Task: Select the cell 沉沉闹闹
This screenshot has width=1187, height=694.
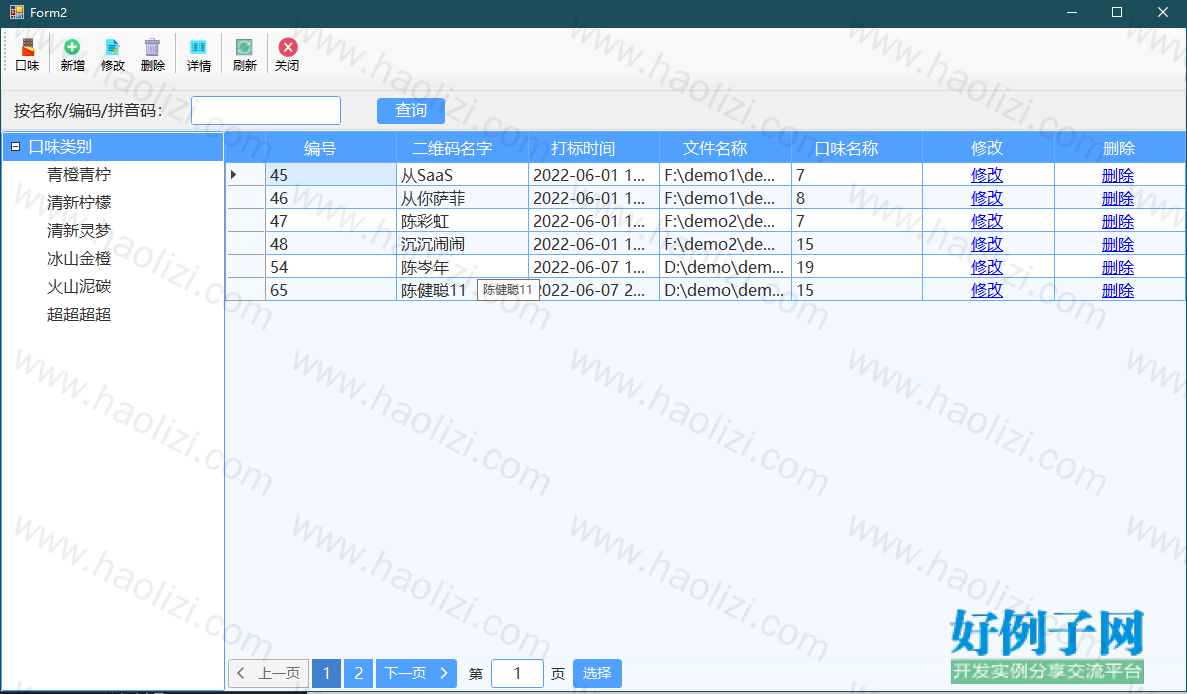Action: coord(463,244)
